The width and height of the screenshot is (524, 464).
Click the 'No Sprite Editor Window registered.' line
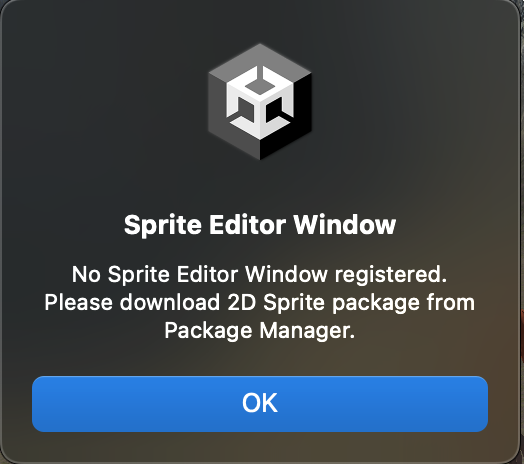coord(259,275)
